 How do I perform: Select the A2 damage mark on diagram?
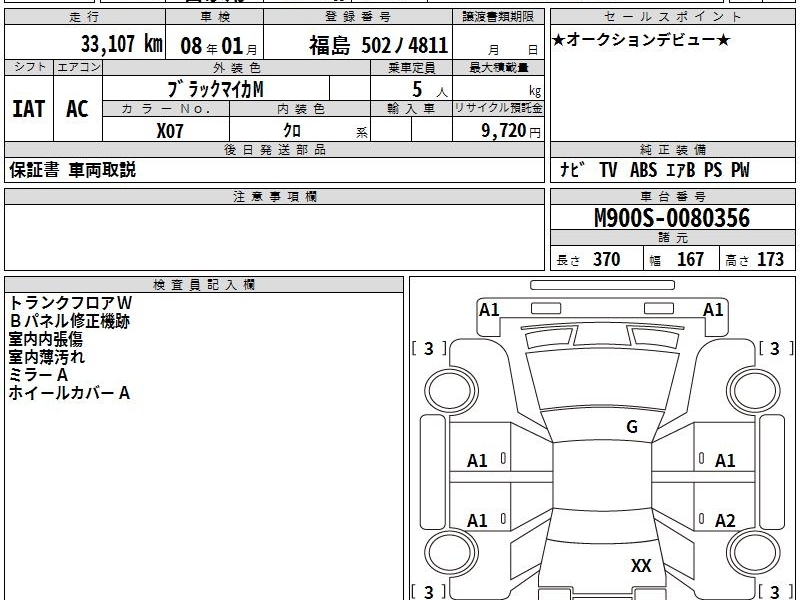coord(724,520)
